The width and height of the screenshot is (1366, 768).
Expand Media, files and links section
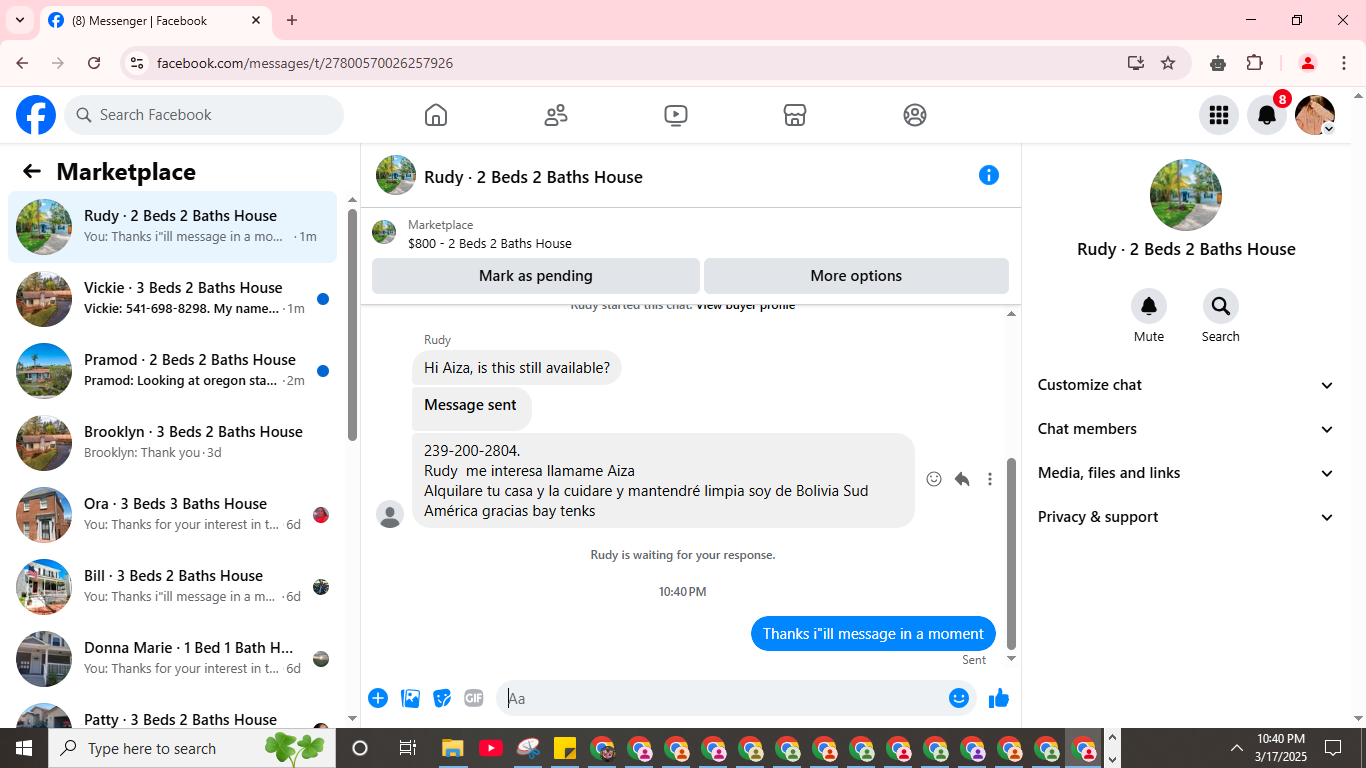coord(1186,473)
